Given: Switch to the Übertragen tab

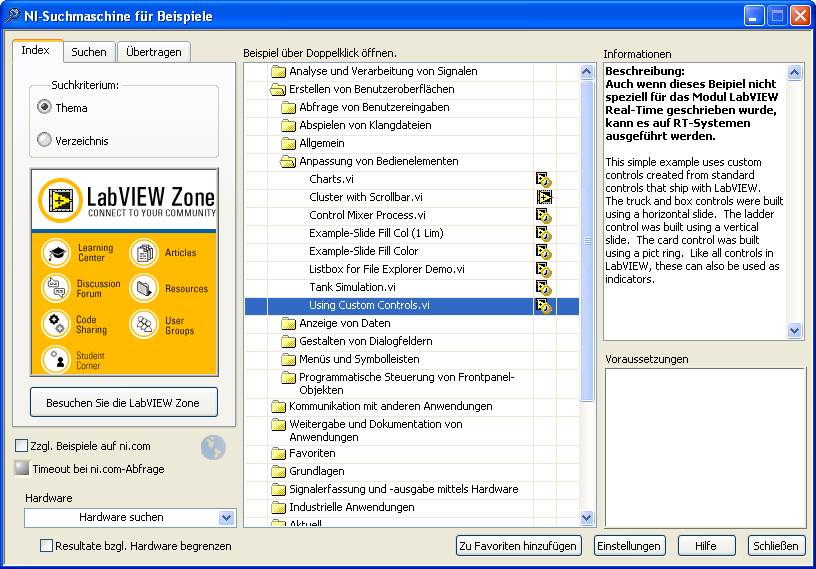Looking at the screenshot, I should pyautogui.click(x=154, y=52).
